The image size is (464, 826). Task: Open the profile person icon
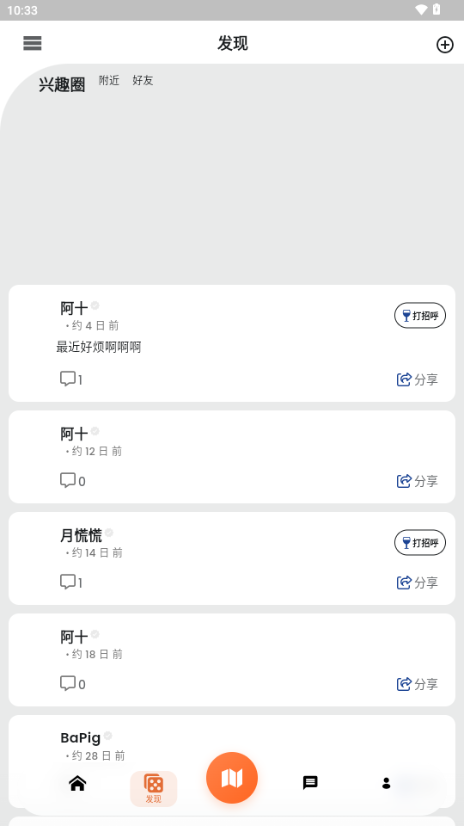[386, 783]
